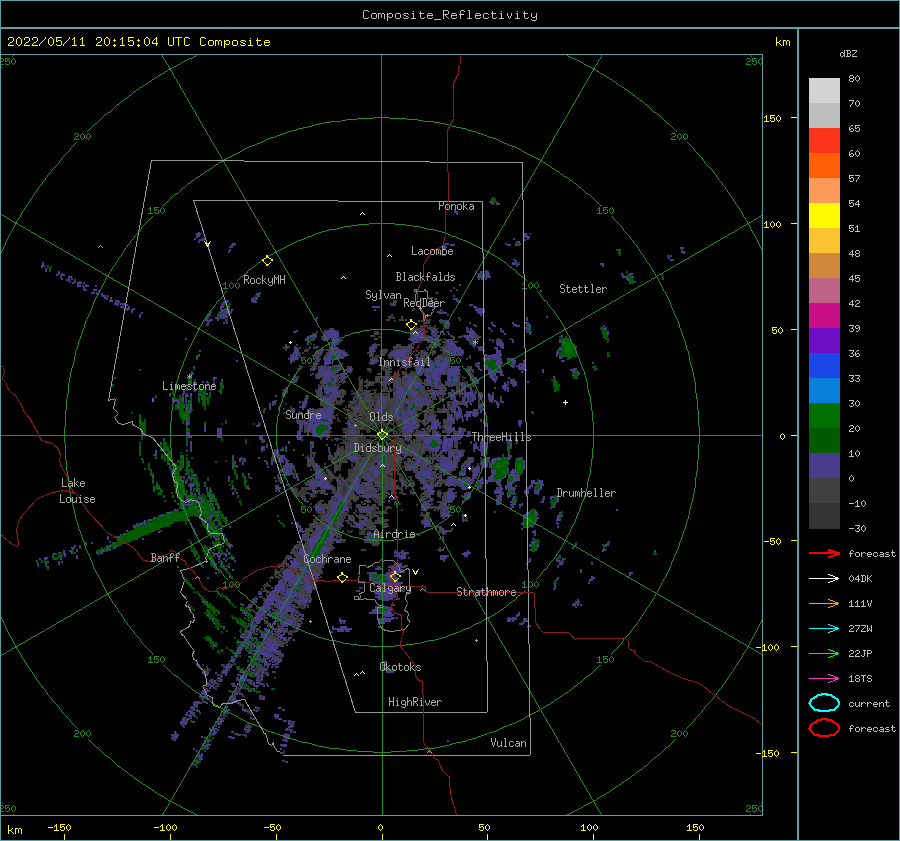Click the Okotoks town label
This screenshot has height=841, width=900.
pyautogui.click(x=400, y=667)
